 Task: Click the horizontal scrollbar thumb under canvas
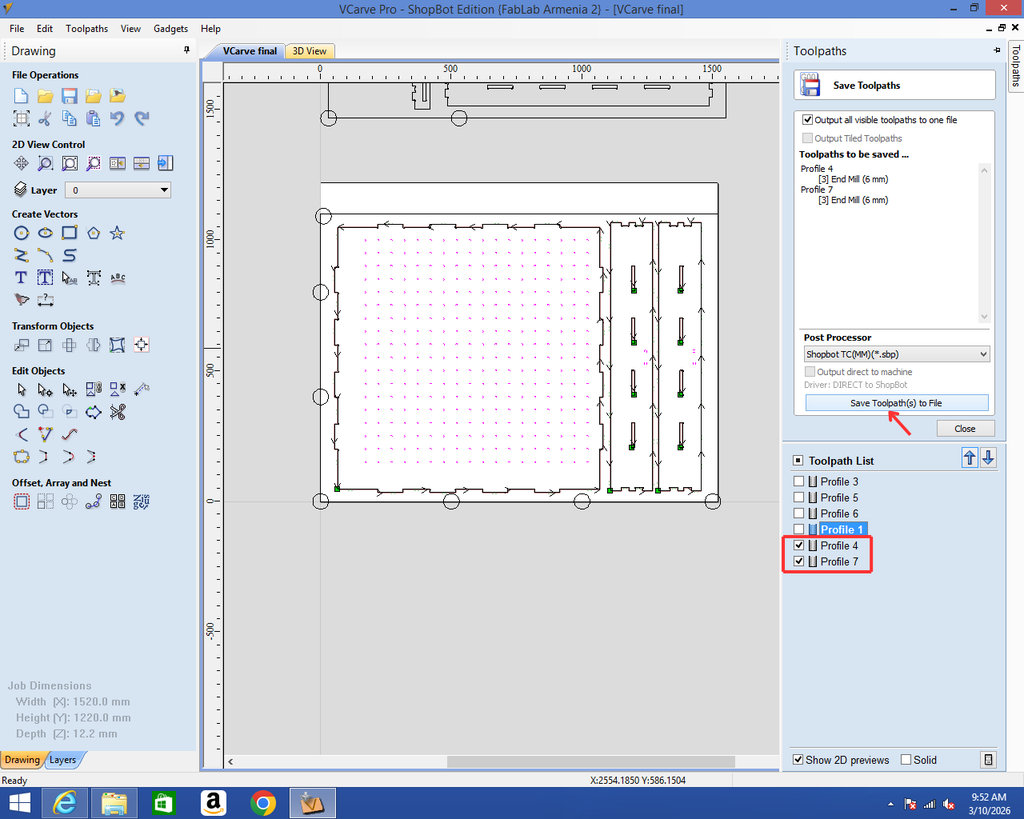590,762
